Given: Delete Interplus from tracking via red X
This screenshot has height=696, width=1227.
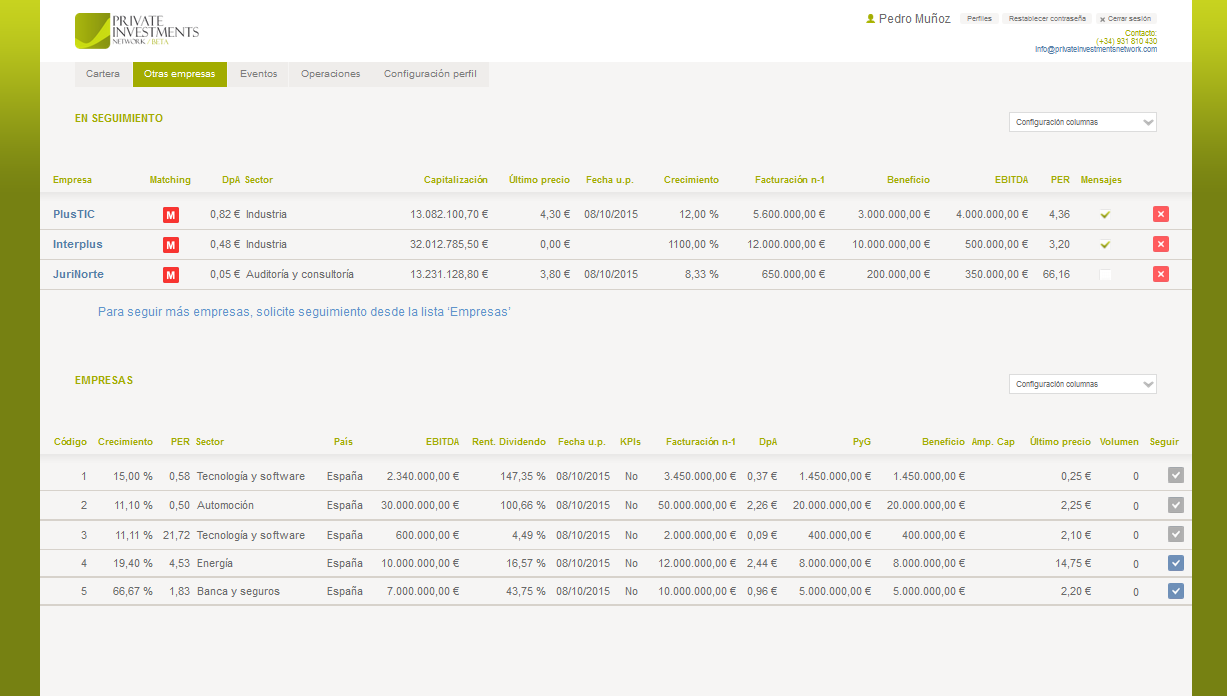Looking at the screenshot, I should pyautogui.click(x=1160, y=244).
